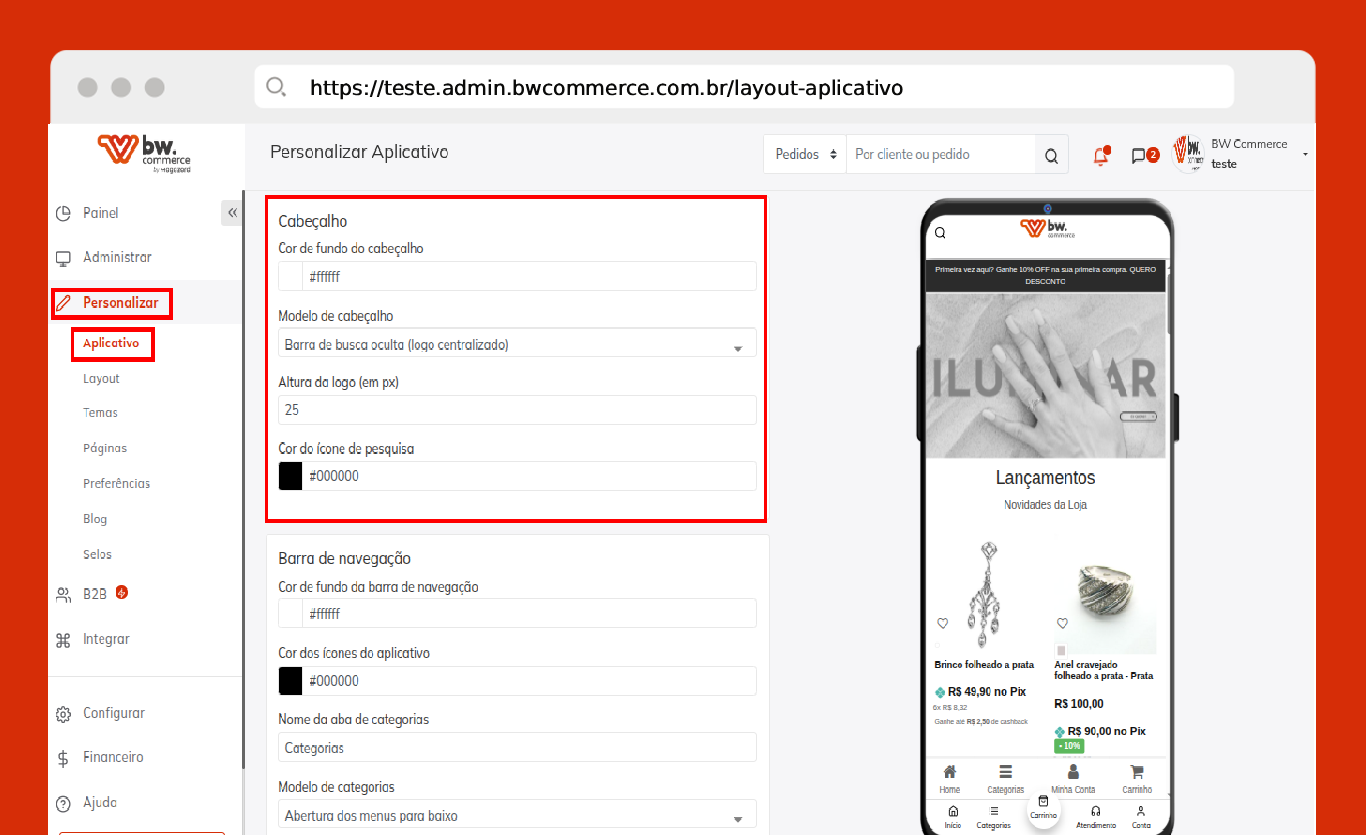The width and height of the screenshot is (1366, 835).
Task: Click the Integrar icon in sidebar
Action: 63,639
